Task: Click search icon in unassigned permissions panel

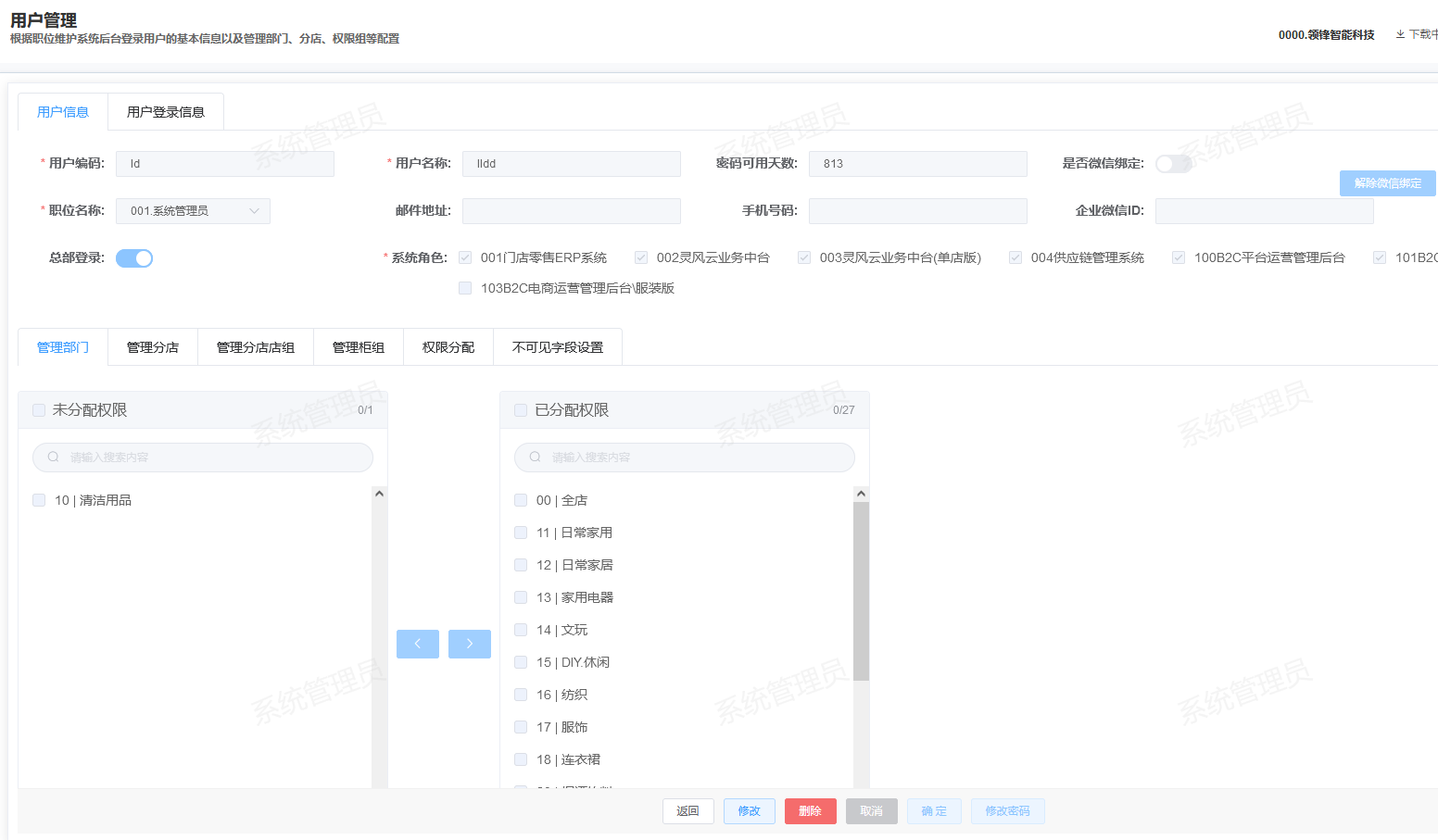Action: click(54, 458)
